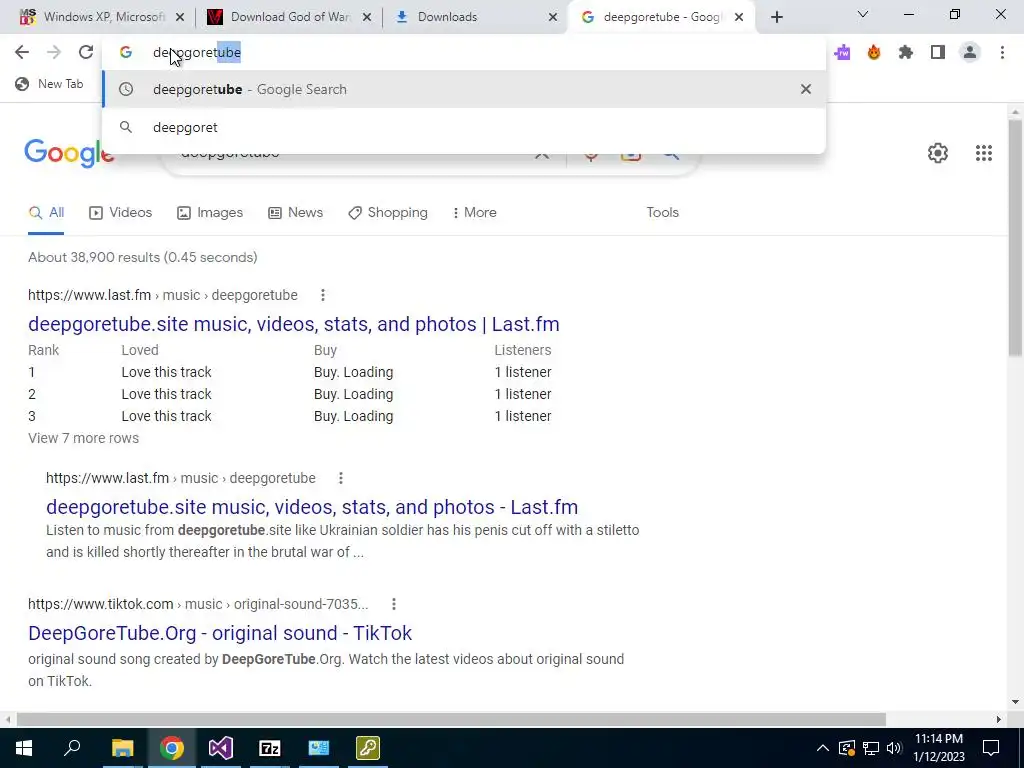The width and height of the screenshot is (1024, 768).
Task: Open options for indented last.fm result
Action: [x=340, y=478]
